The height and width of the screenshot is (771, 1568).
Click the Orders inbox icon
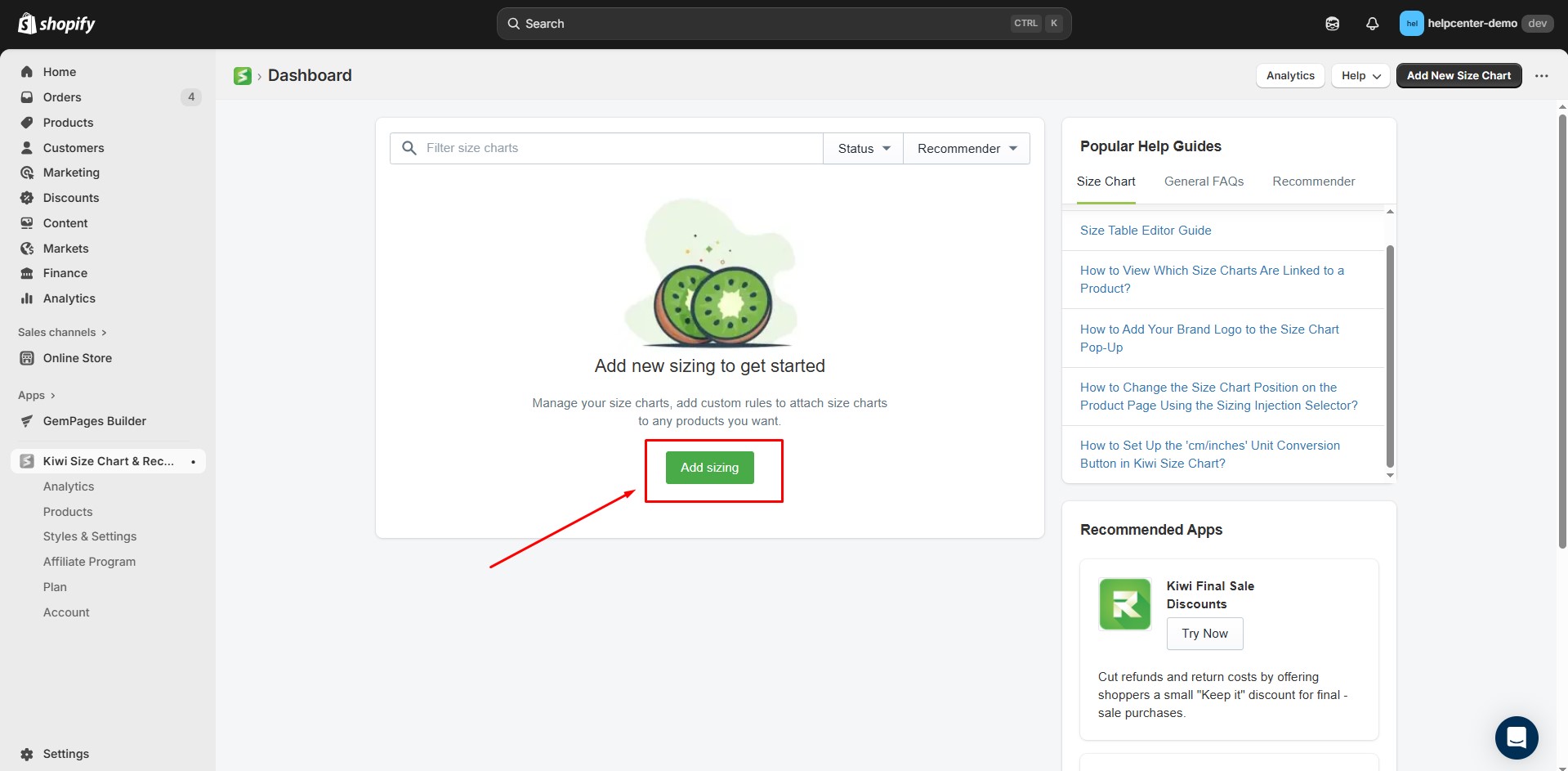(27, 97)
